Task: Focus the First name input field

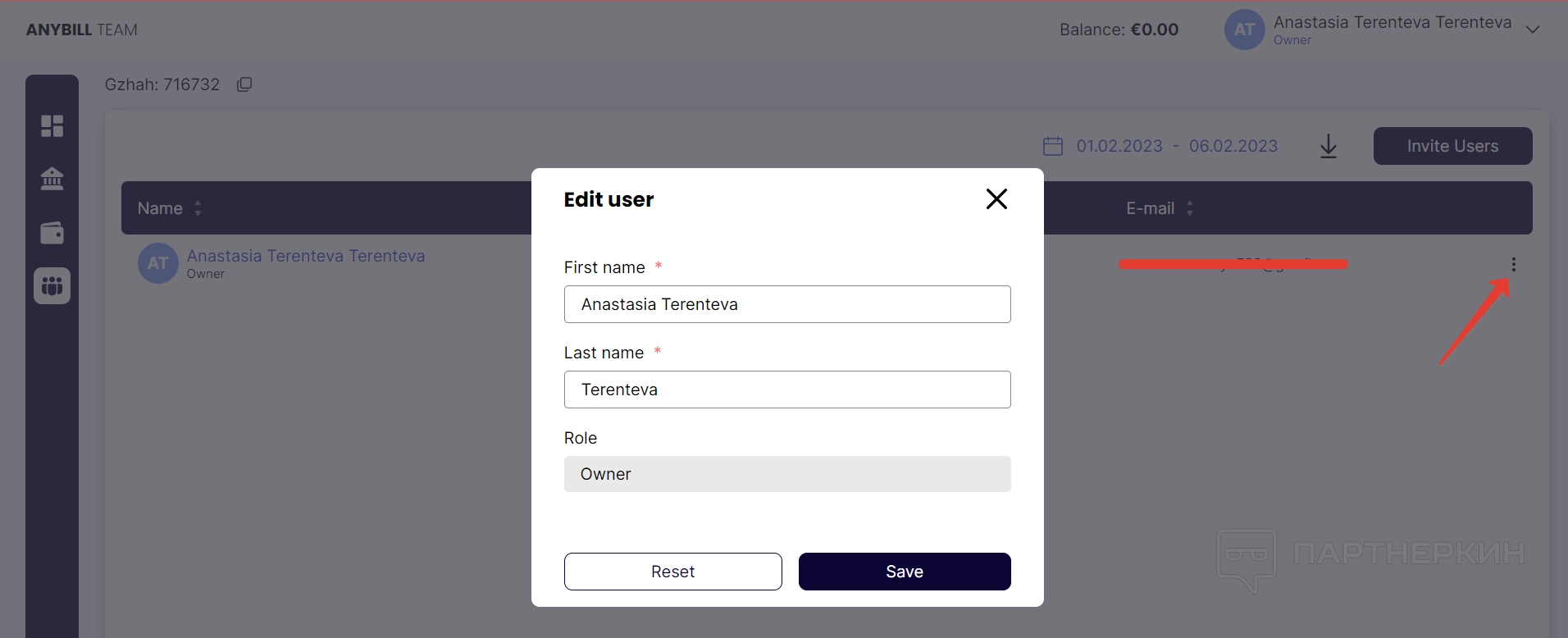Action: coord(787,304)
